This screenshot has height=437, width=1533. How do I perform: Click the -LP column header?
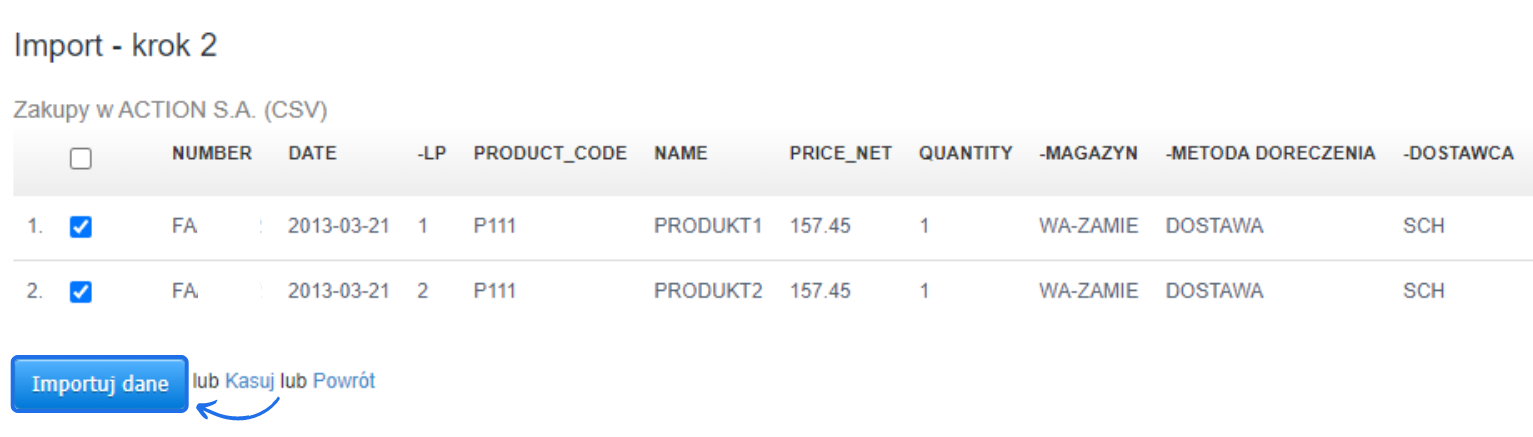tap(432, 154)
